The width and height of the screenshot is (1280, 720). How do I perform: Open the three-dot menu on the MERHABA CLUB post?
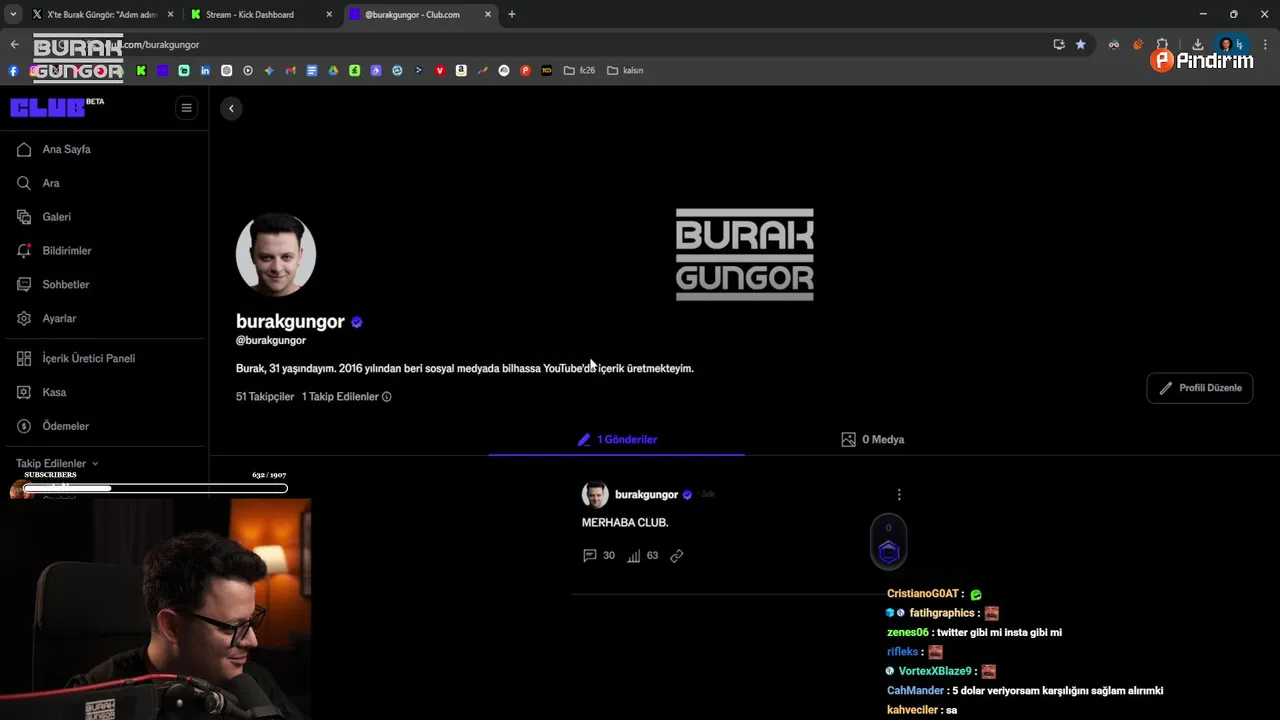899,495
